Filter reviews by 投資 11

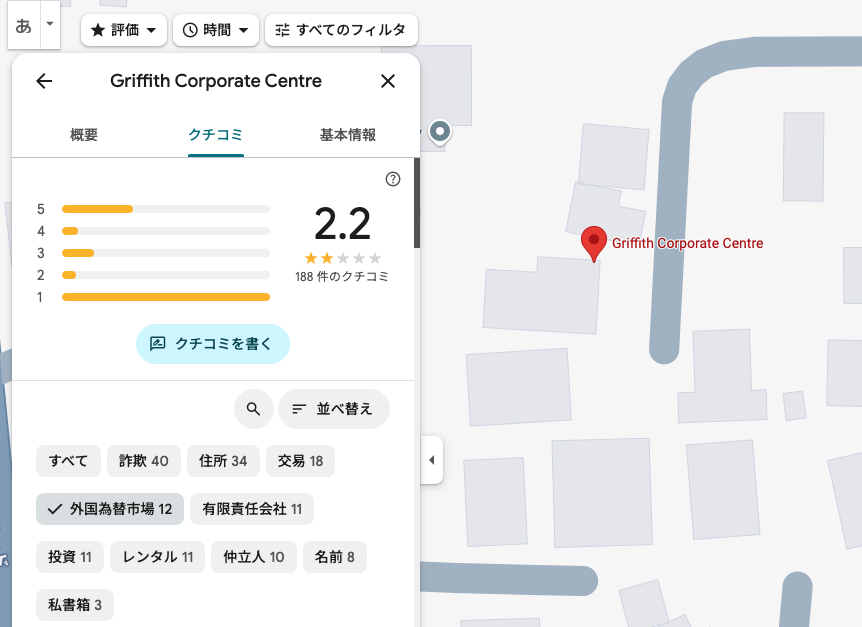pyautogui.click(x=70, y=557)
